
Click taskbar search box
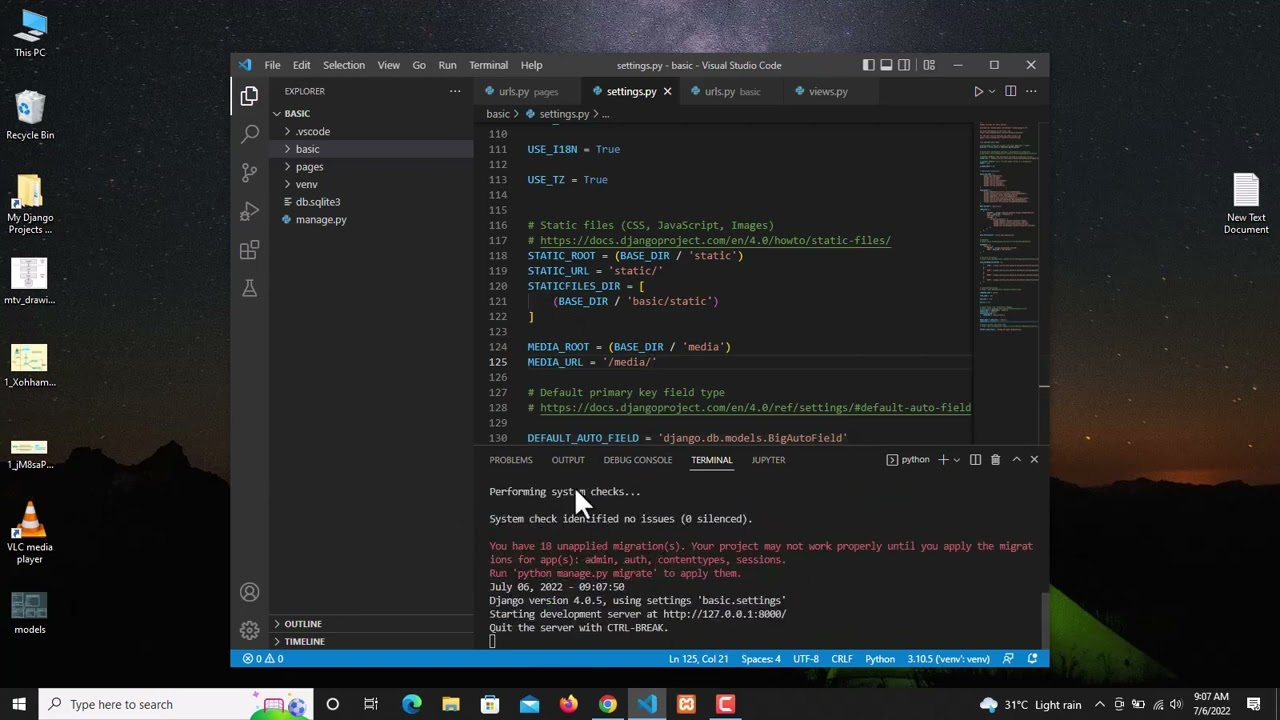(x=176, y=704)
